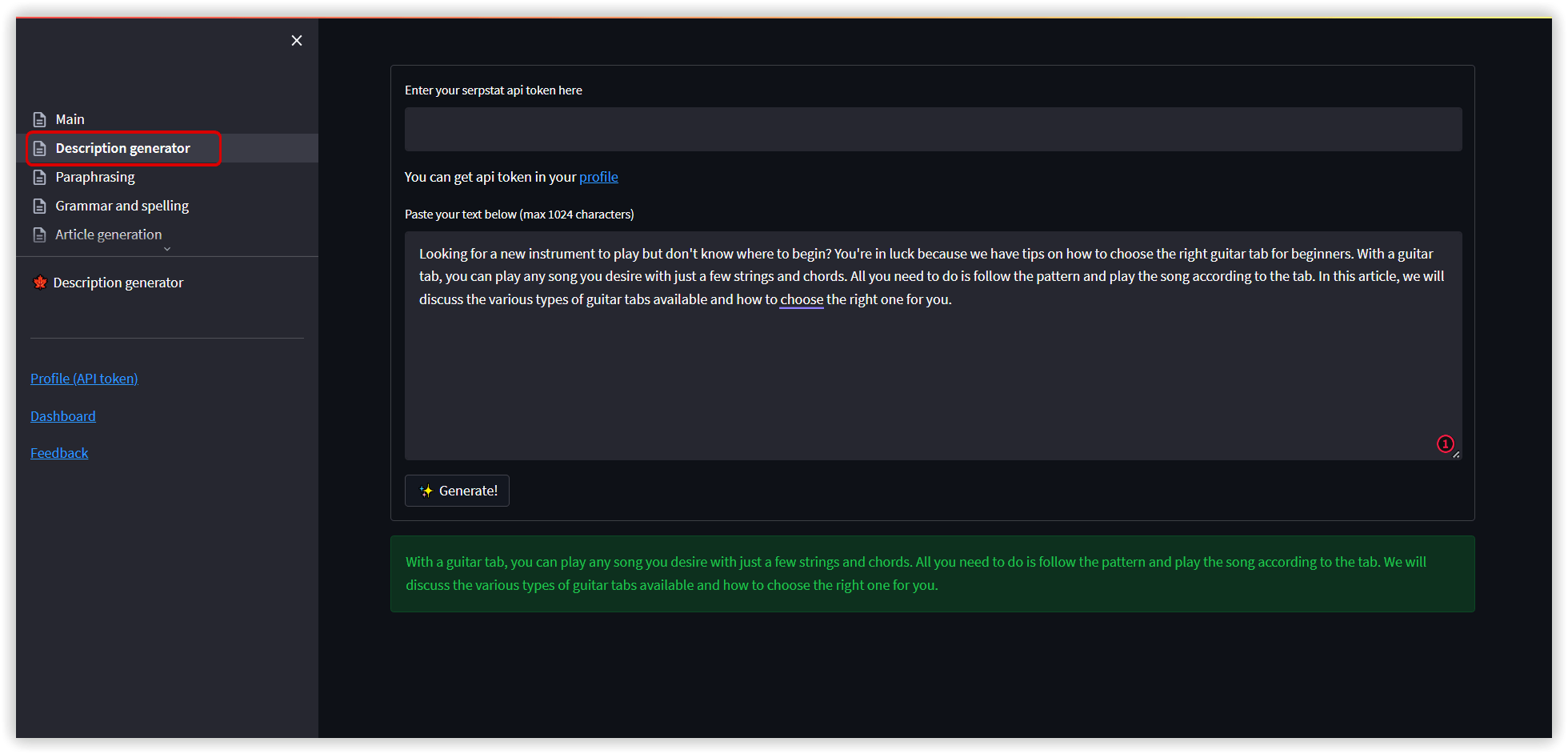Viewport: 1568px width, 754px height.
Task: Follow the blue profile link above the text area
Action: point(598,177)
